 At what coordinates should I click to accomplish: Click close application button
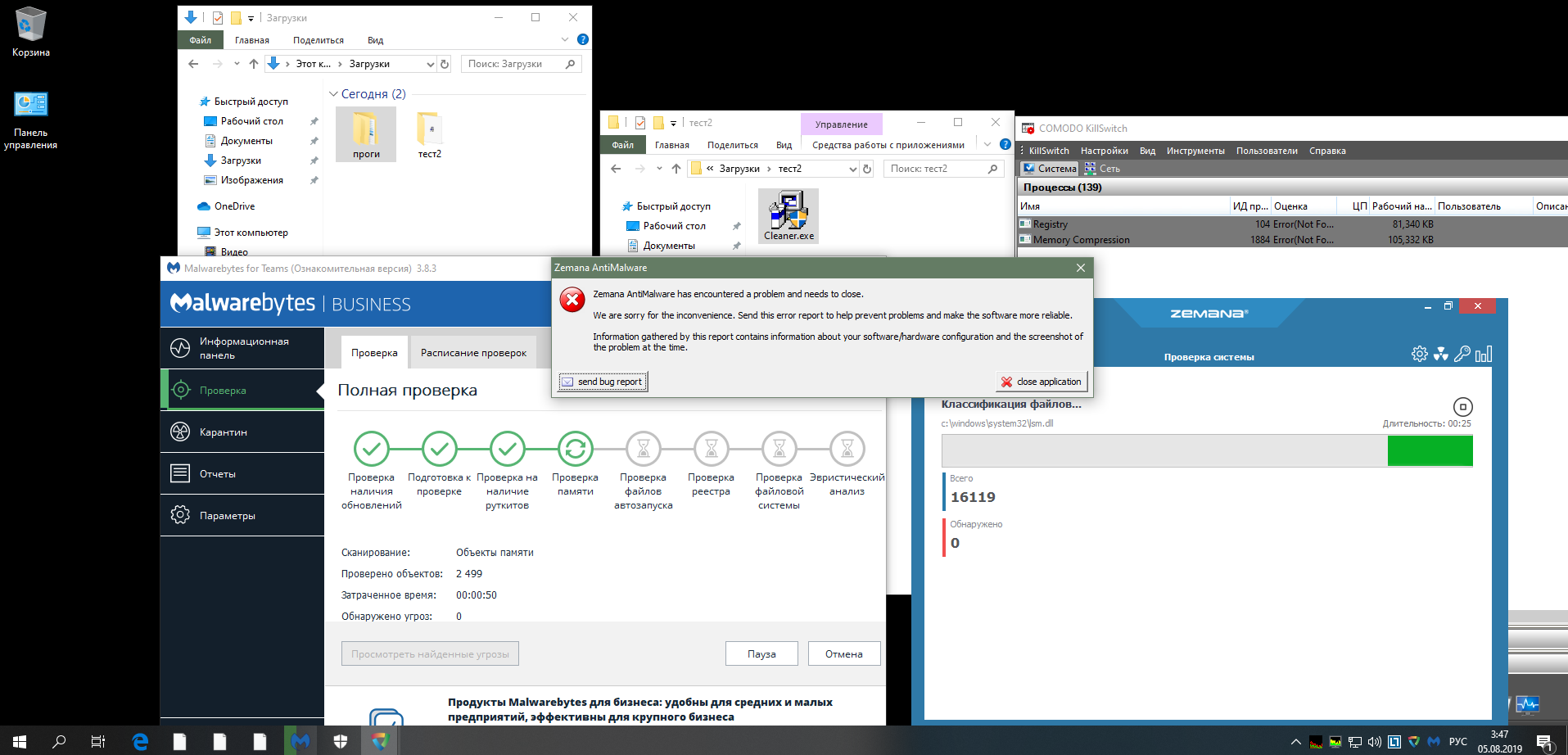tap(1042, 382)
